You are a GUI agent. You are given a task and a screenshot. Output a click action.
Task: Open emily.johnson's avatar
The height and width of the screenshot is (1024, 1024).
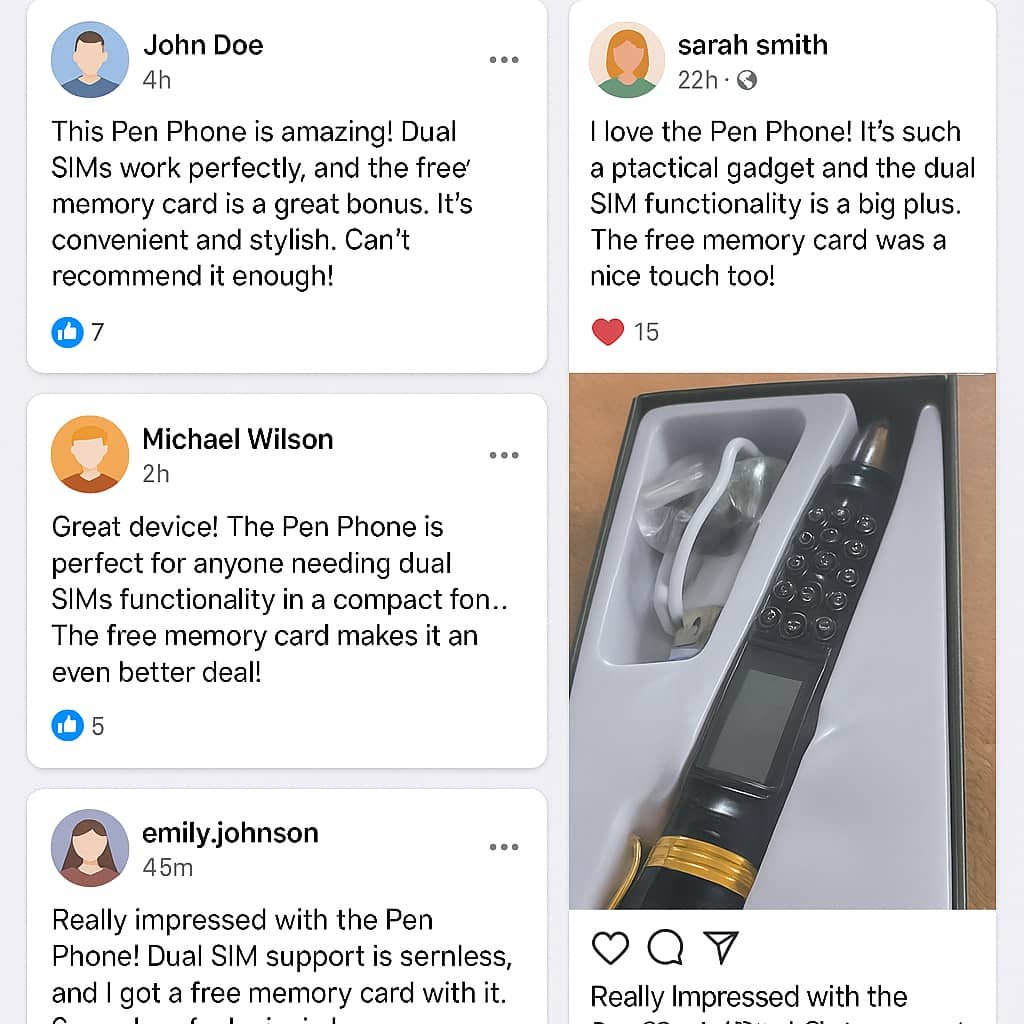89,848
